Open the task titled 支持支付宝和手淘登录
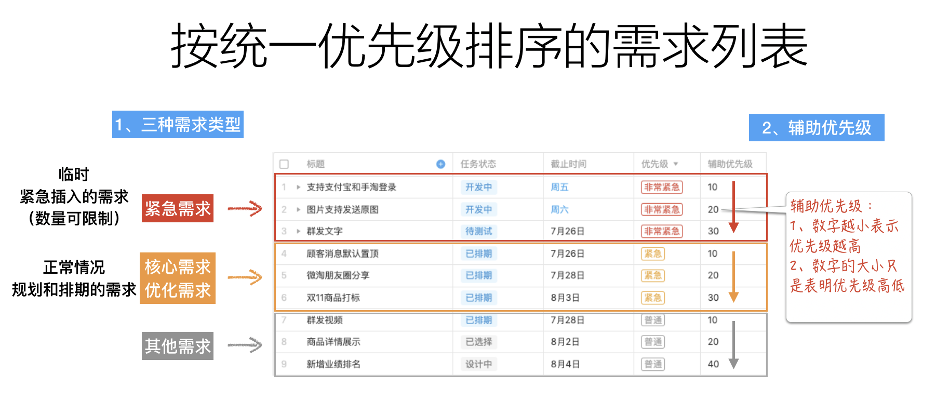 point(351,187)
